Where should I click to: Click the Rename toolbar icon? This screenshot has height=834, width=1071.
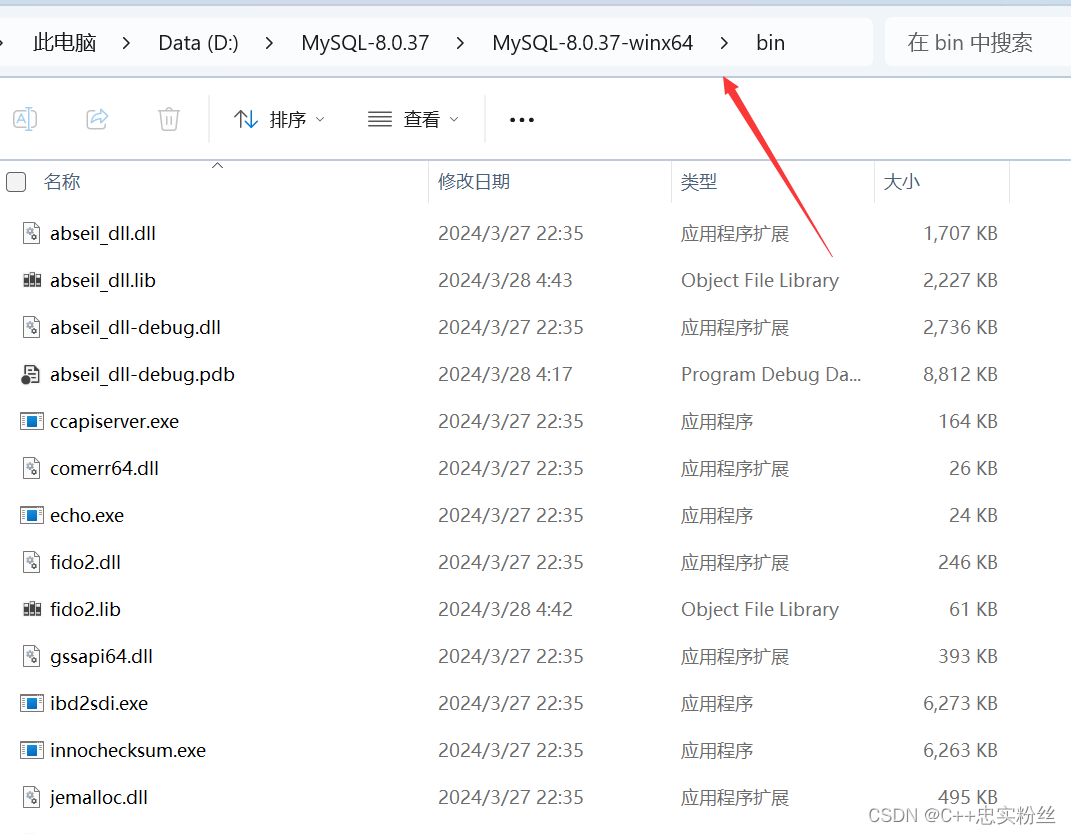point(25,119)
